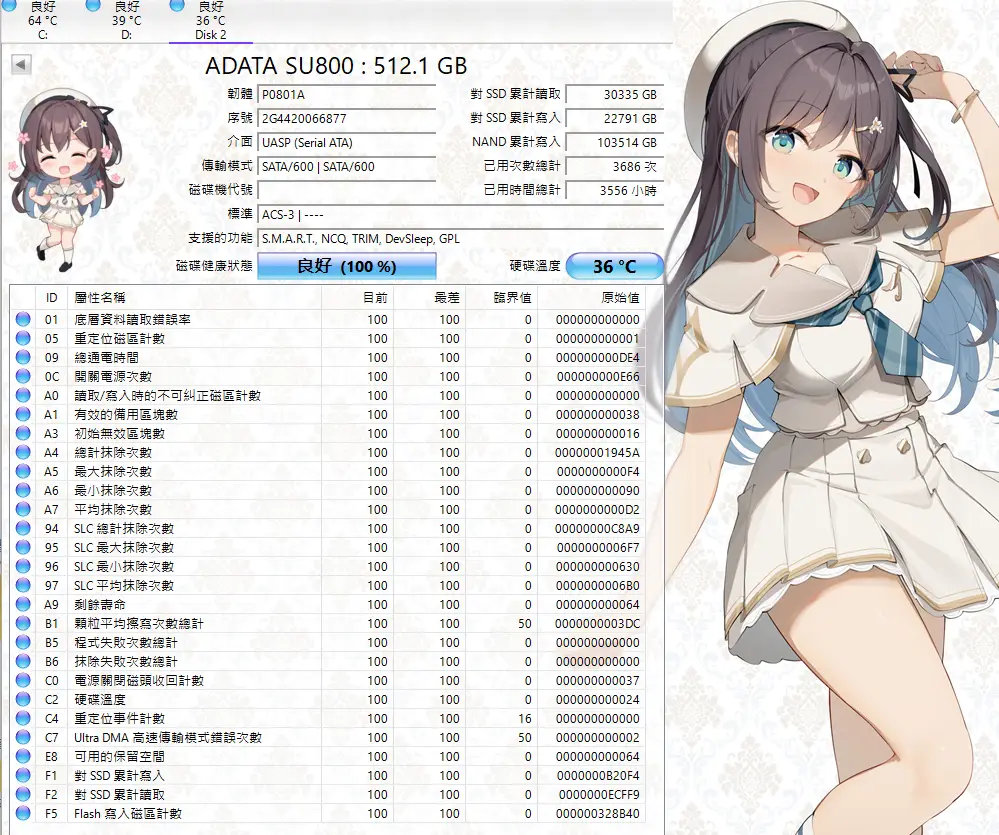Open the D: drive tab
This screenshot has width=999, height=835.
click(x=126, y=21)
